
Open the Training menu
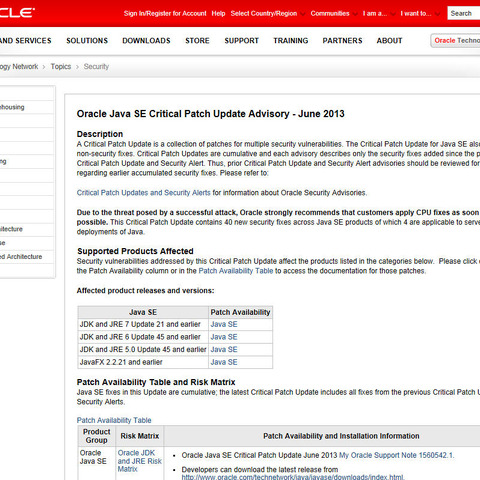[x=291, y=41]
